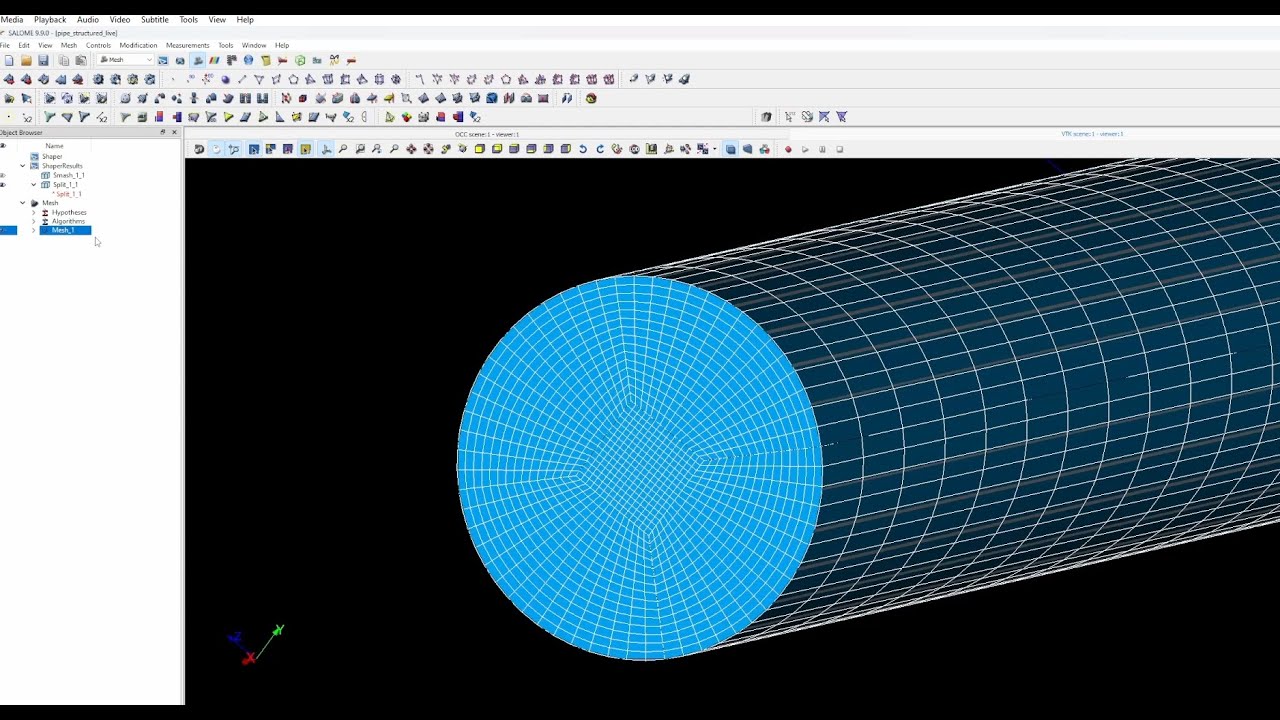Screen dimensions: 1280x720
Task: Toggle the yellow highlighted selection-style icon
Action: click(x=305, y=149)
